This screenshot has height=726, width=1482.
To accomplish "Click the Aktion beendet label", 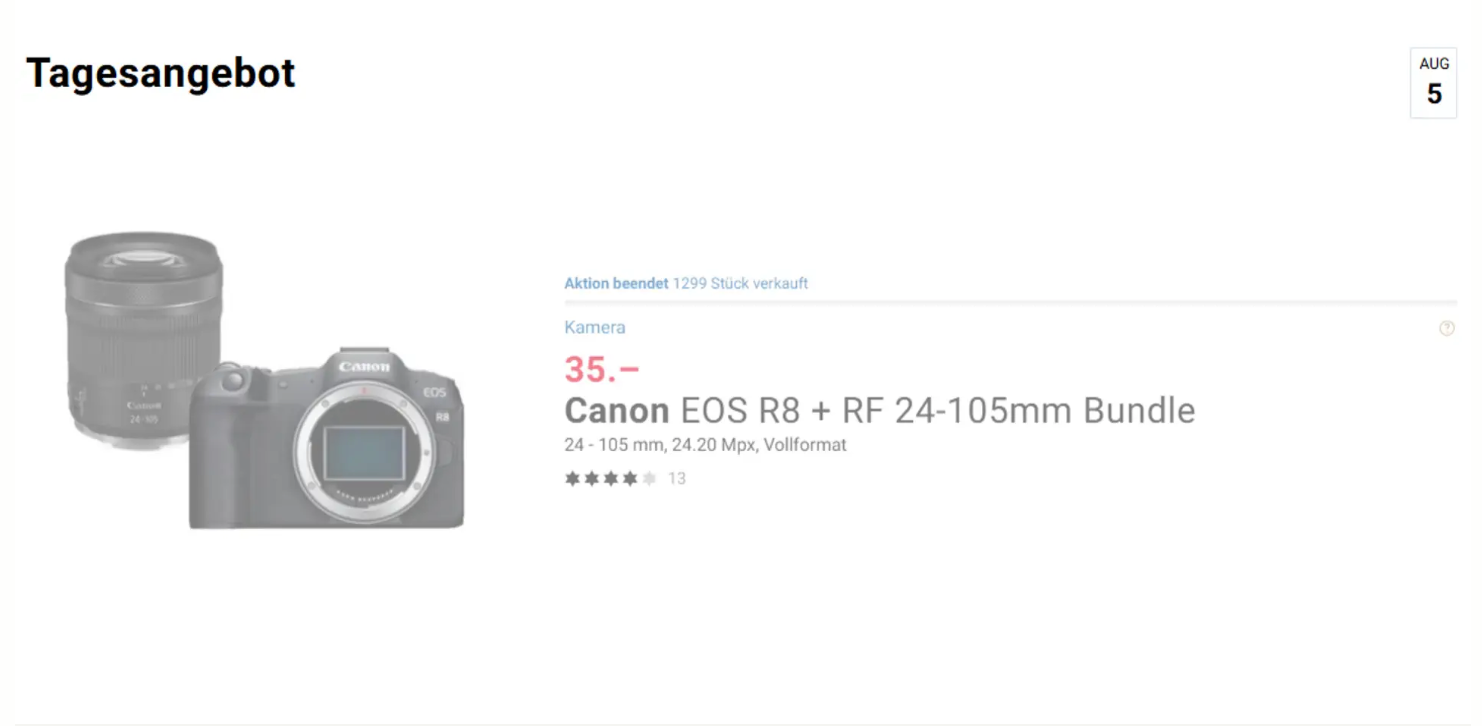I will point(614,283).
